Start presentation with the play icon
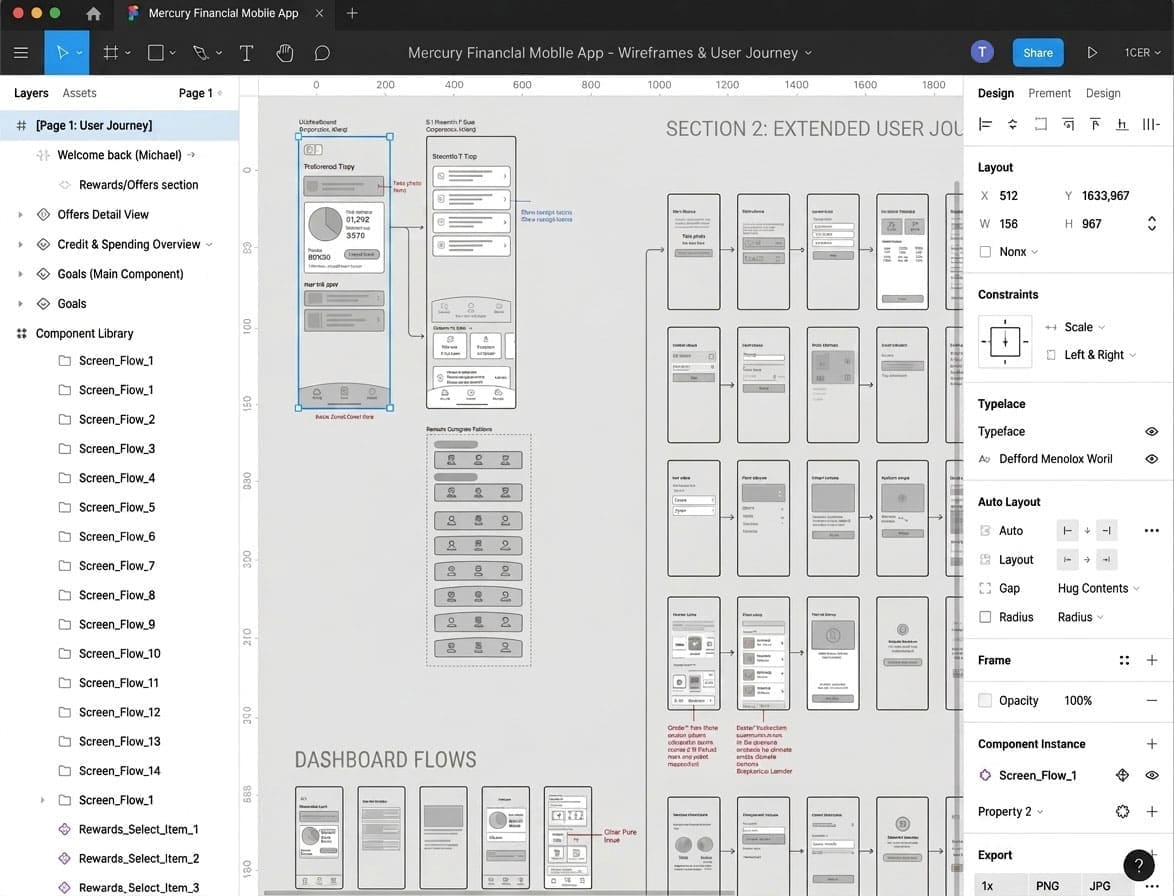The height and width of the screenshot is (896, 1176). coord(1092,52)
